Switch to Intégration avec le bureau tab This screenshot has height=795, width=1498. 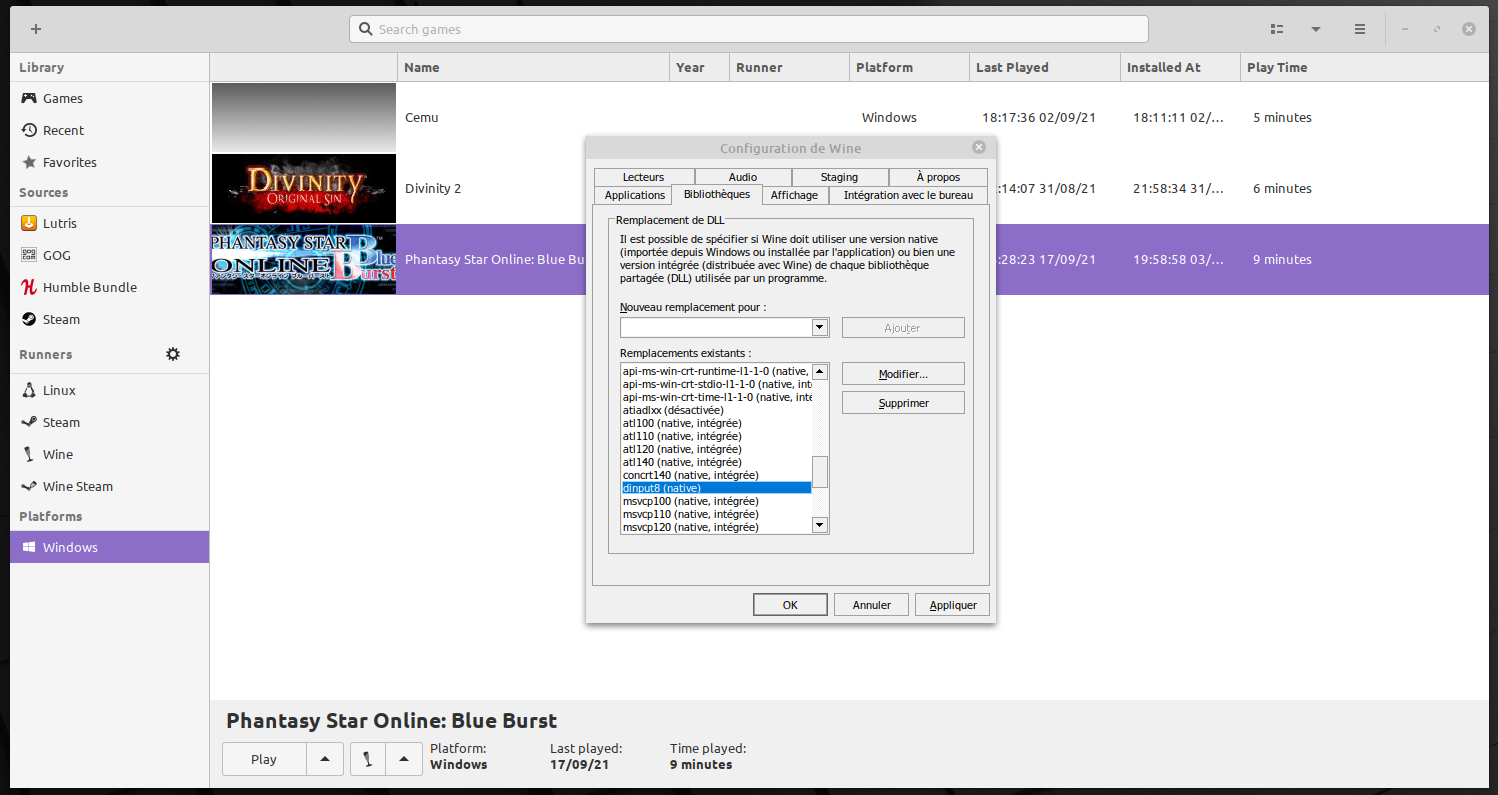[x=908, y=195]
